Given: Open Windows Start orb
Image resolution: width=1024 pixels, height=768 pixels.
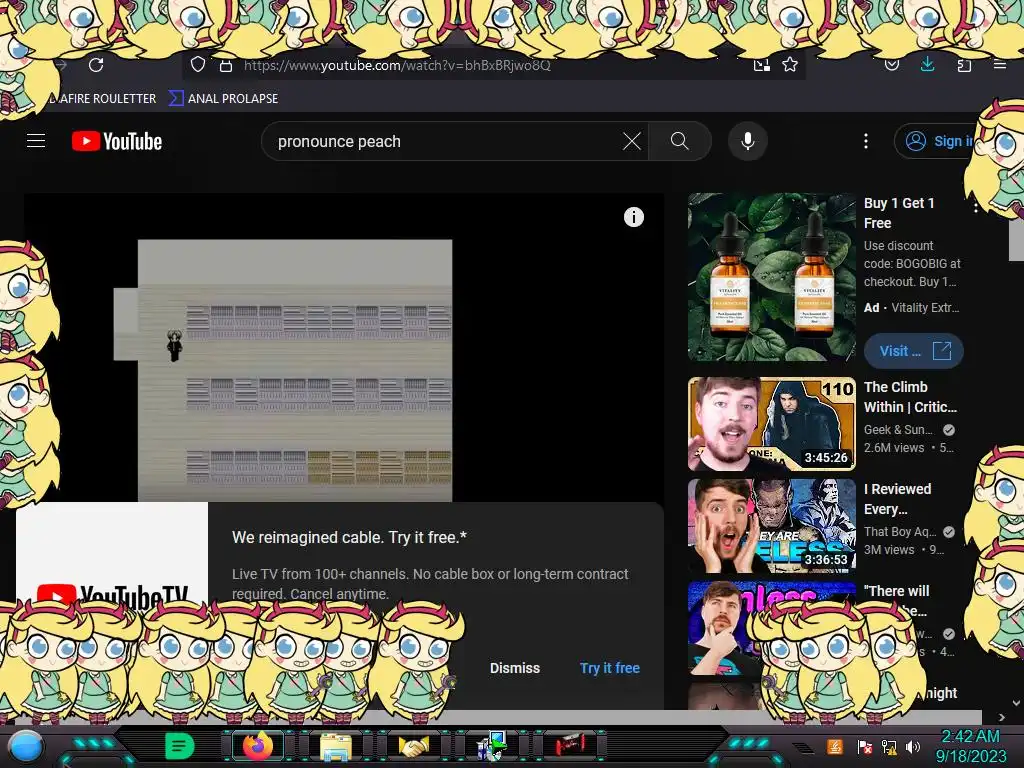Looking at the screenshot, I should [x=25, y=746].
